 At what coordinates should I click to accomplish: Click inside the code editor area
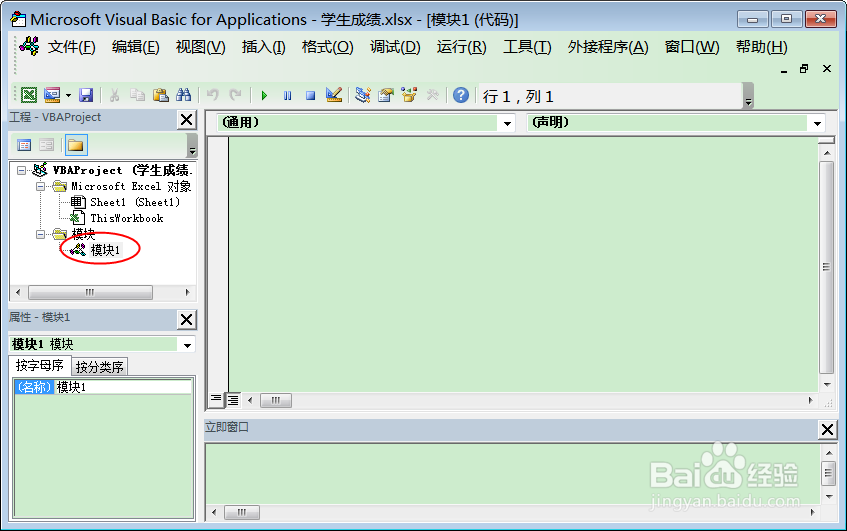coord(523,265)
